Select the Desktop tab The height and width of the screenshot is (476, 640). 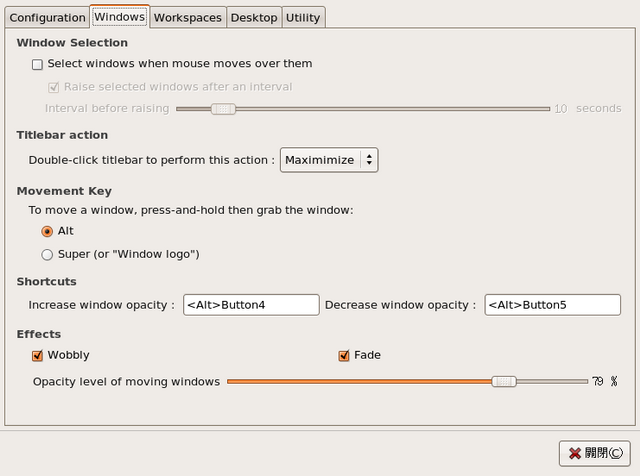254,18
